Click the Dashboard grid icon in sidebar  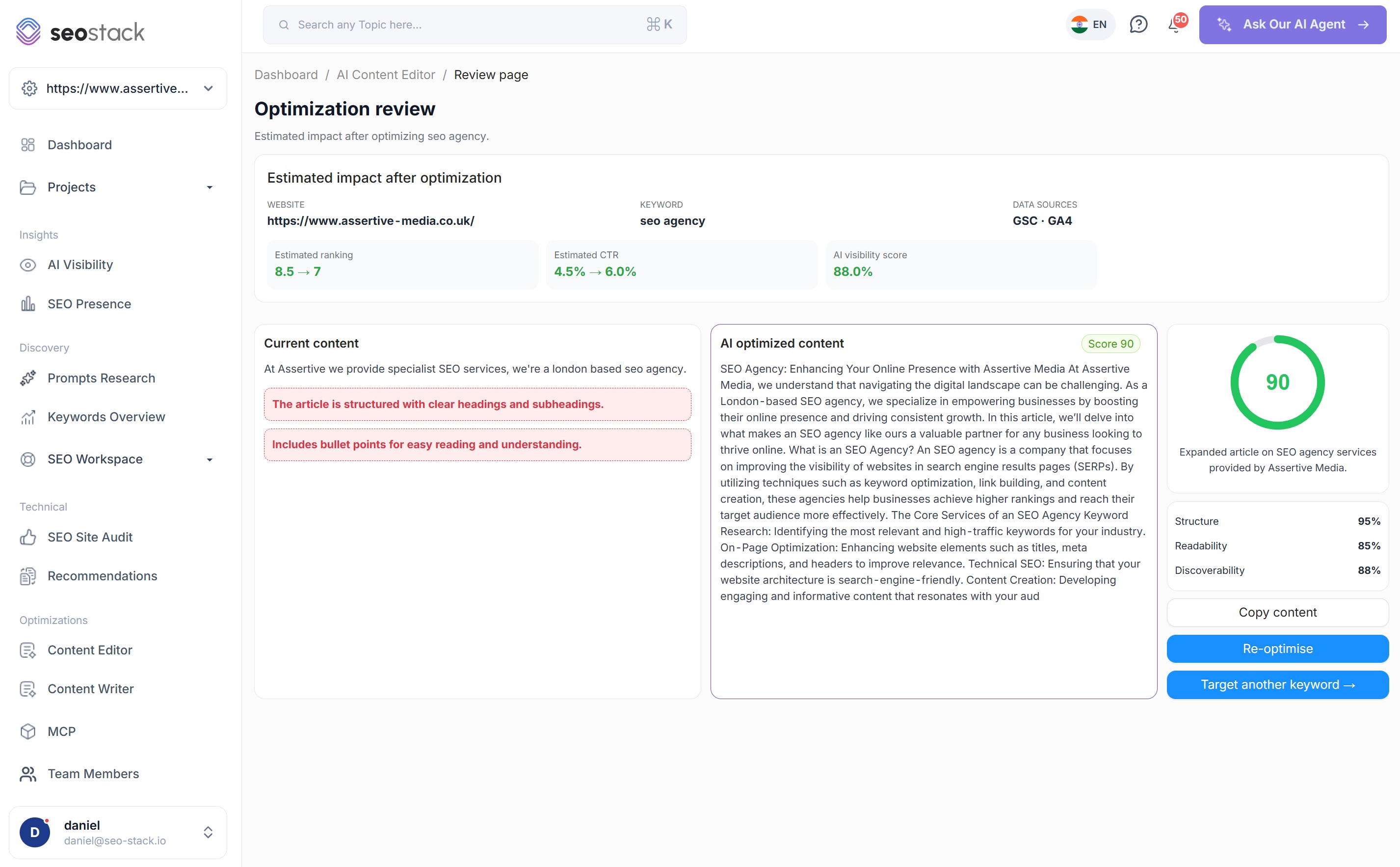click(x=27, y=144)
